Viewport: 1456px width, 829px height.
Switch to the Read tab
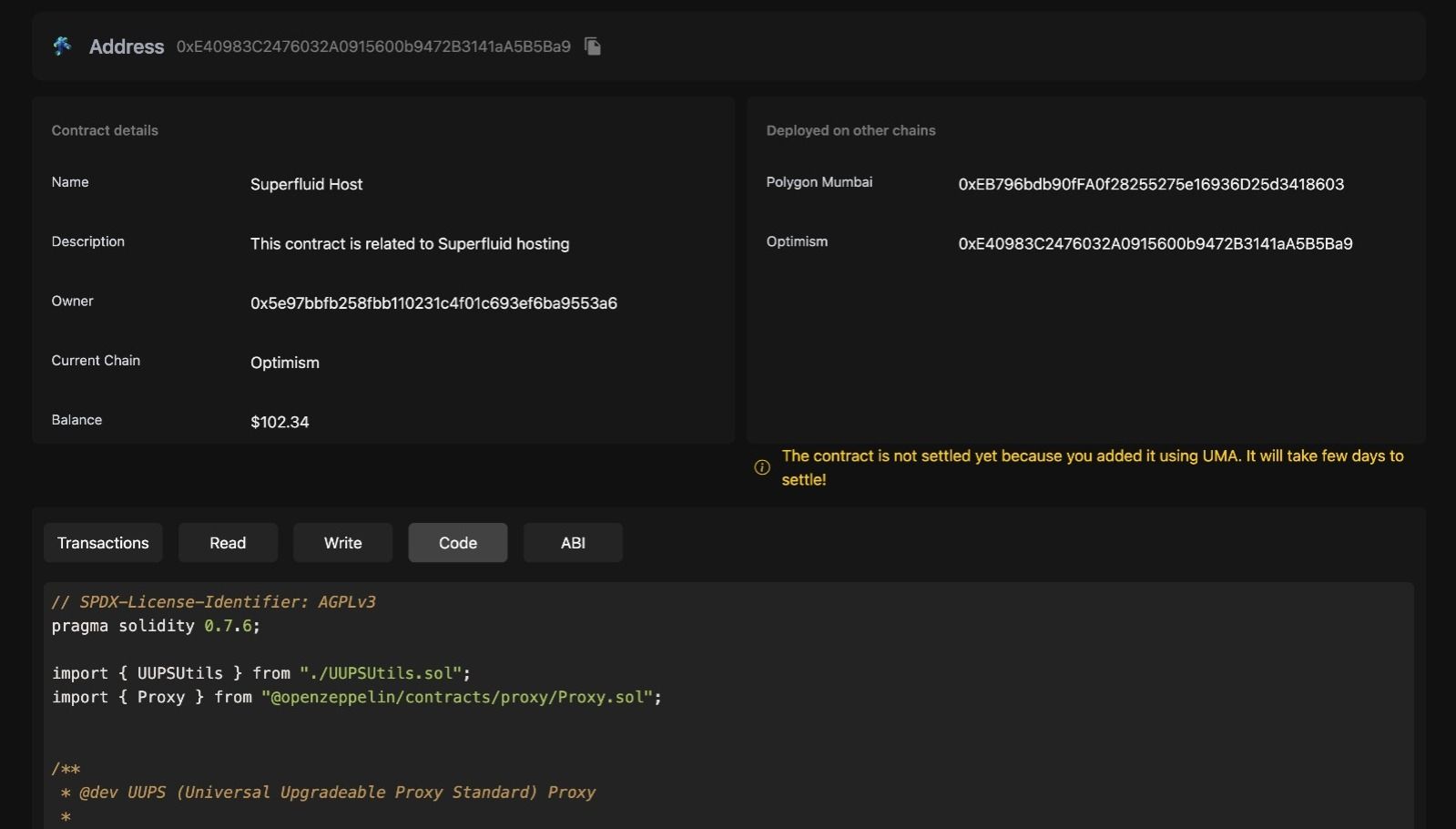pyautogui.click(x=228, y=543)
